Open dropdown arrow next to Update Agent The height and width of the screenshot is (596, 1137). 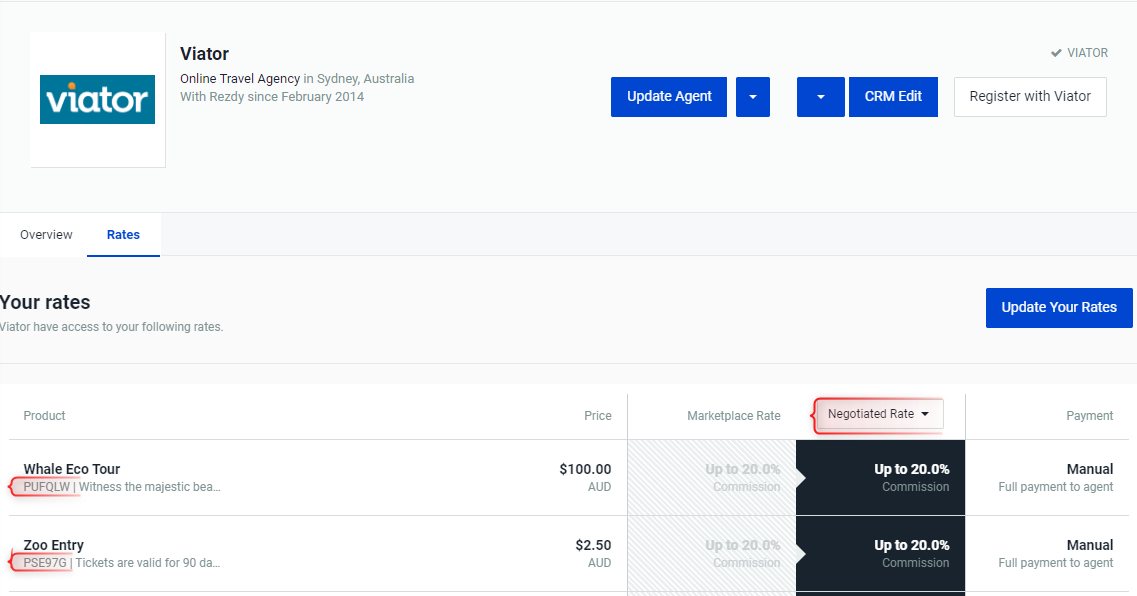pos(753,96)
